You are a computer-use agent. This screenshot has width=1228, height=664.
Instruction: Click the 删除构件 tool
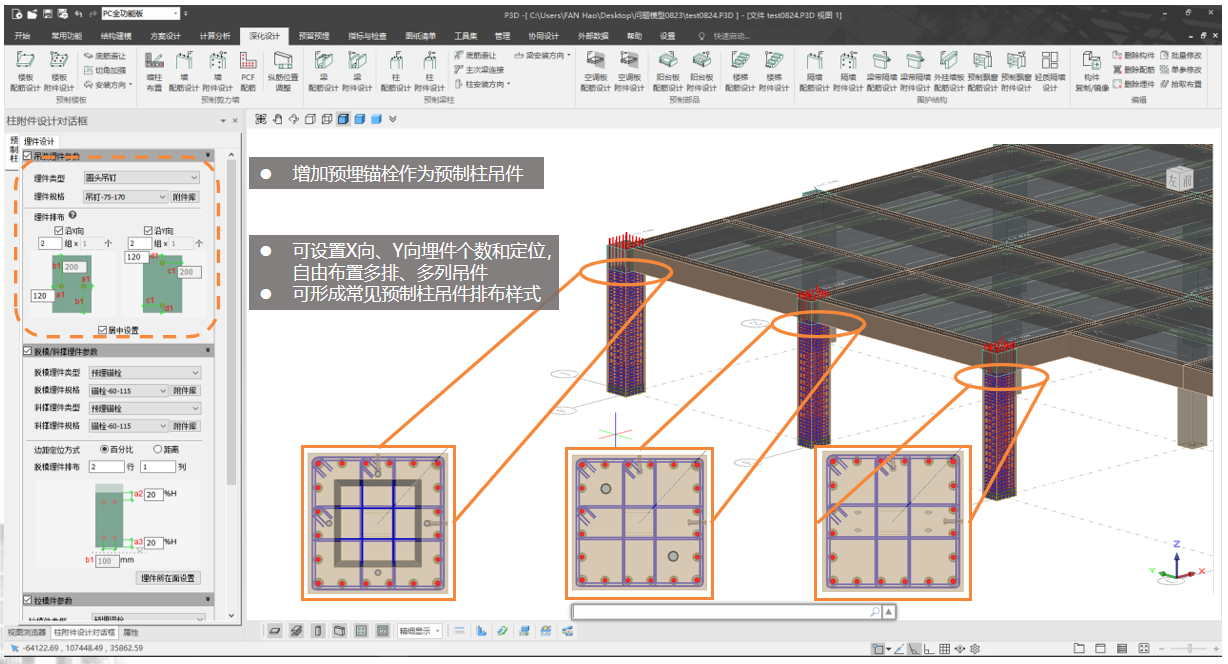[x=1133, y=55]
